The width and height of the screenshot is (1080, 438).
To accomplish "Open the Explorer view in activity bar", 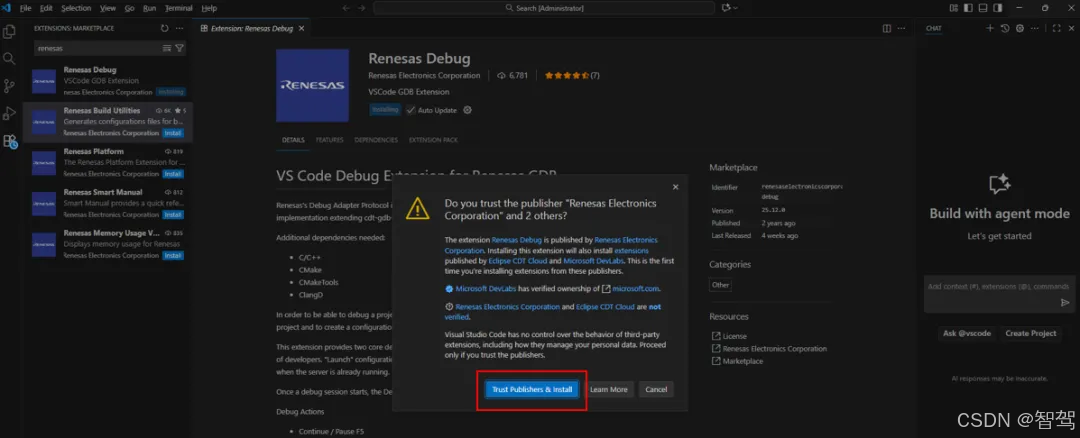I will coord(9,32).
